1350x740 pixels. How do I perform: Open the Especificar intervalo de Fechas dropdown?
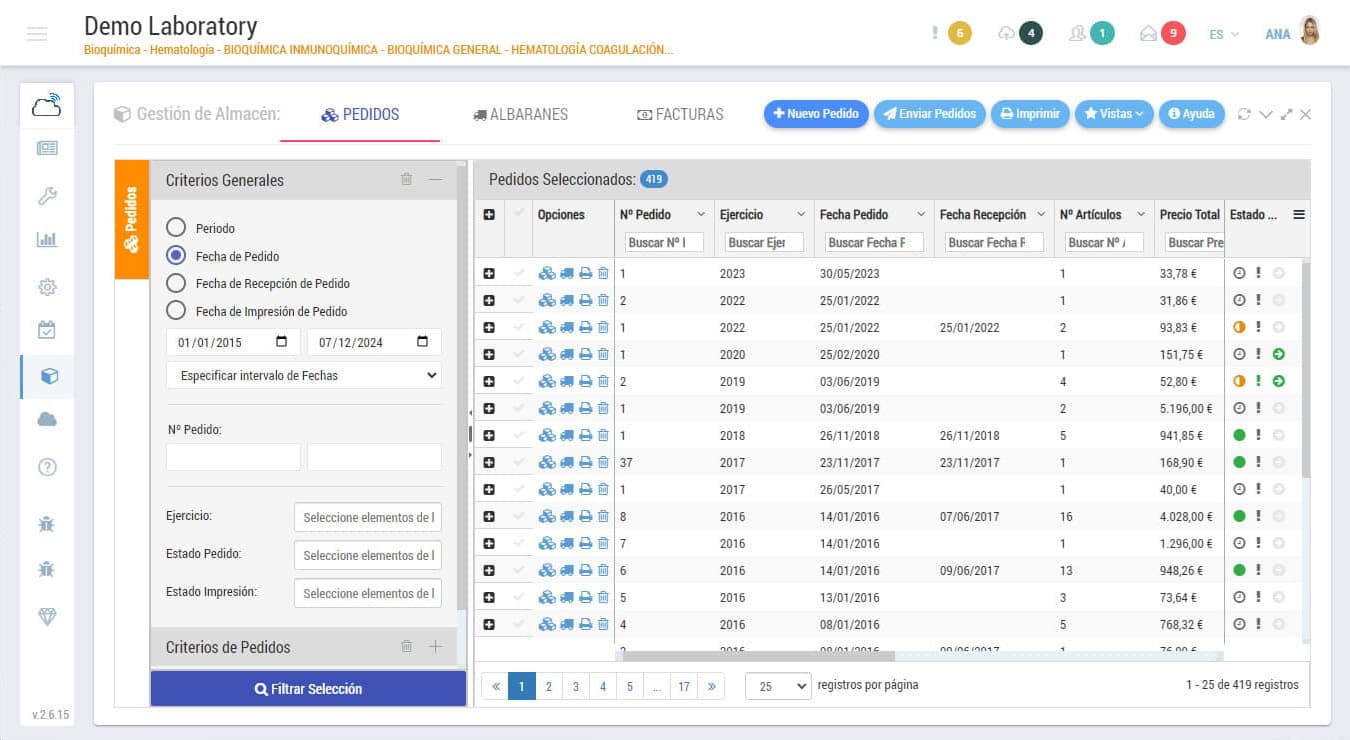click(x=304, y=375)
